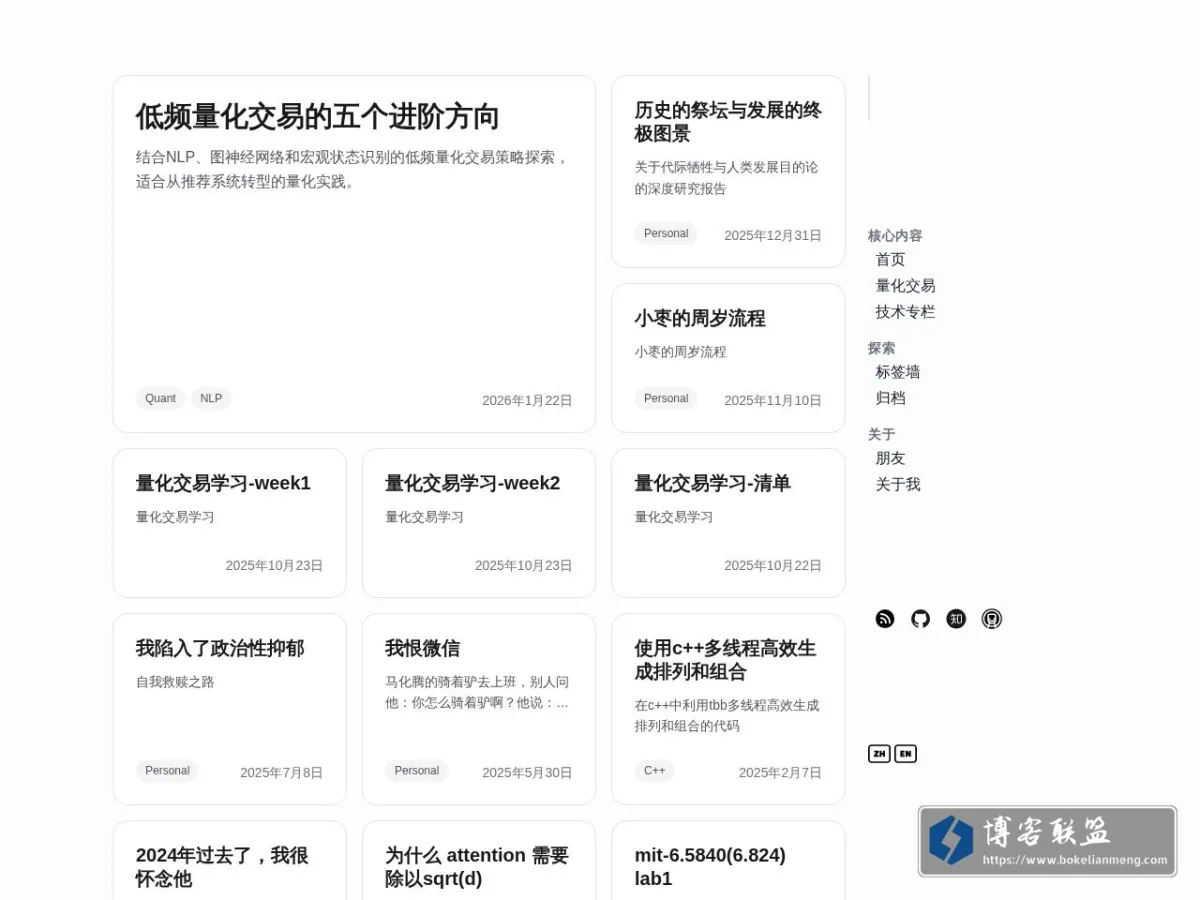Screen dimensions: 1200x900
Task: Open post 低频量化交易的五个进阶方向
Action: (x=317, y=117)
